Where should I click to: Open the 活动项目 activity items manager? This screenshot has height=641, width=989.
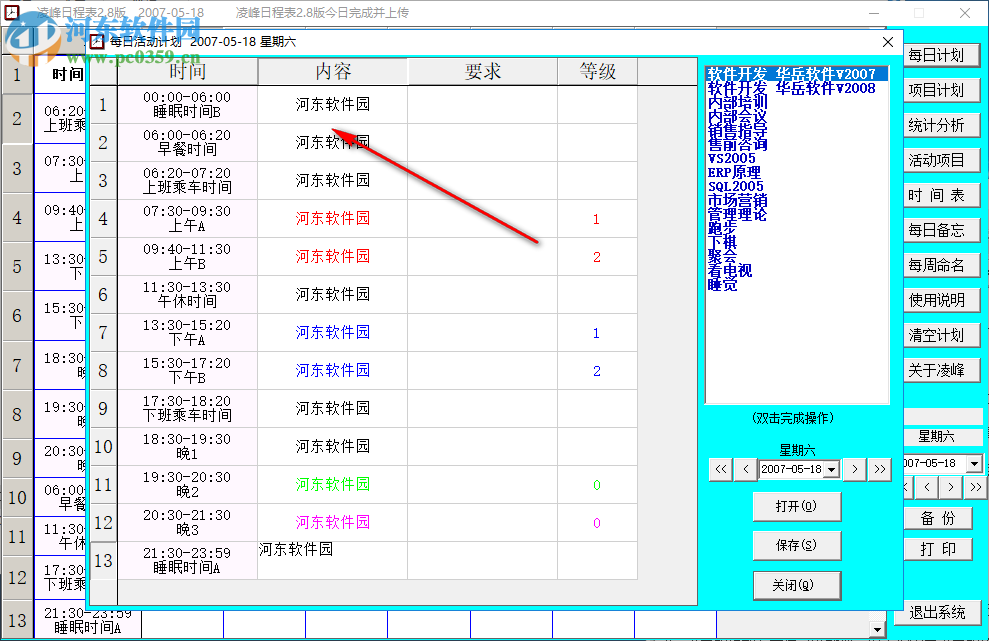coord(941,160)
